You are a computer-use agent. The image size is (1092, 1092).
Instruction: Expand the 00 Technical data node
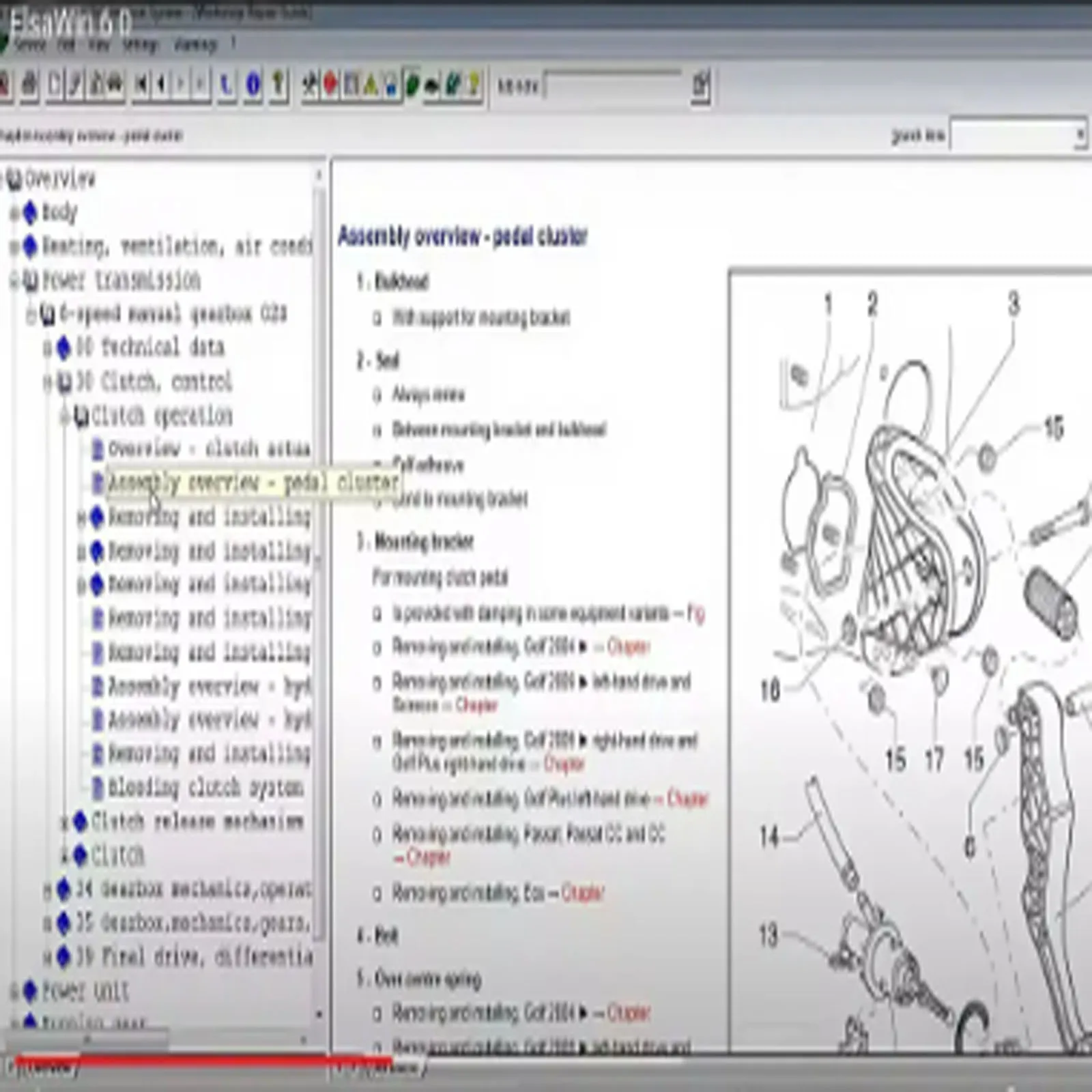point(47,348)
